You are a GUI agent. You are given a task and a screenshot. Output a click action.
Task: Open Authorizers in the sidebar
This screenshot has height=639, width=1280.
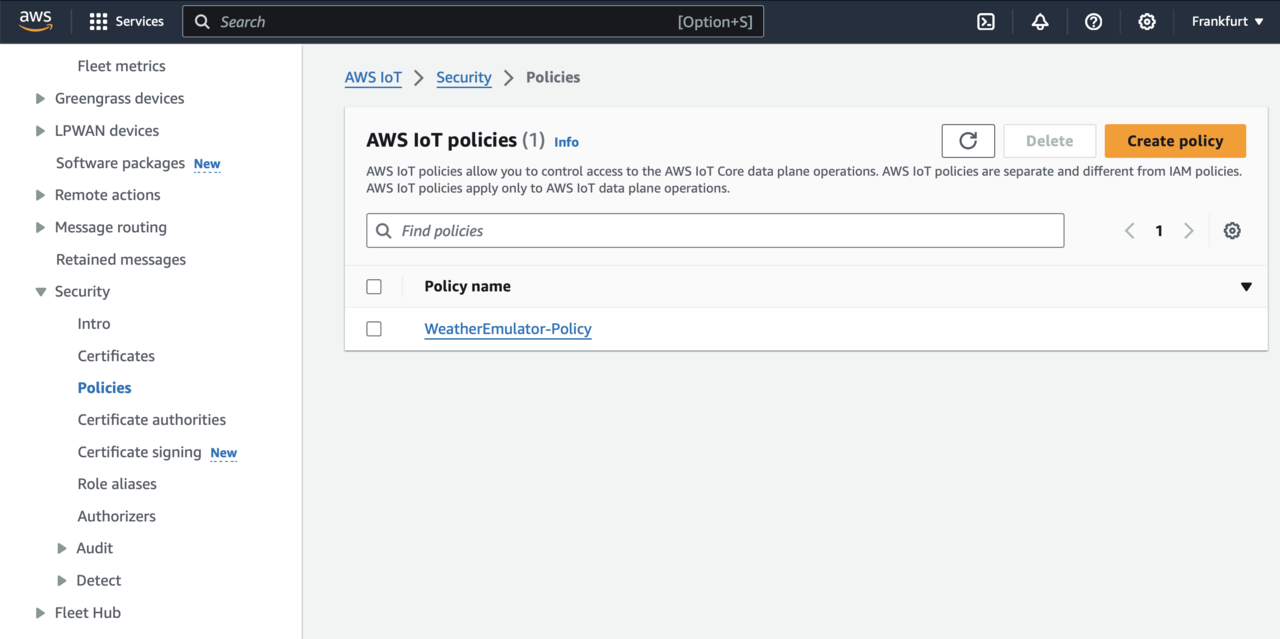click(117, 516)
